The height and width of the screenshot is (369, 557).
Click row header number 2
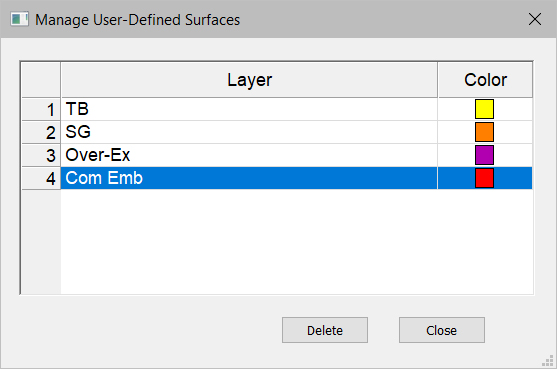pyautogui.click(x=41, y=132)
